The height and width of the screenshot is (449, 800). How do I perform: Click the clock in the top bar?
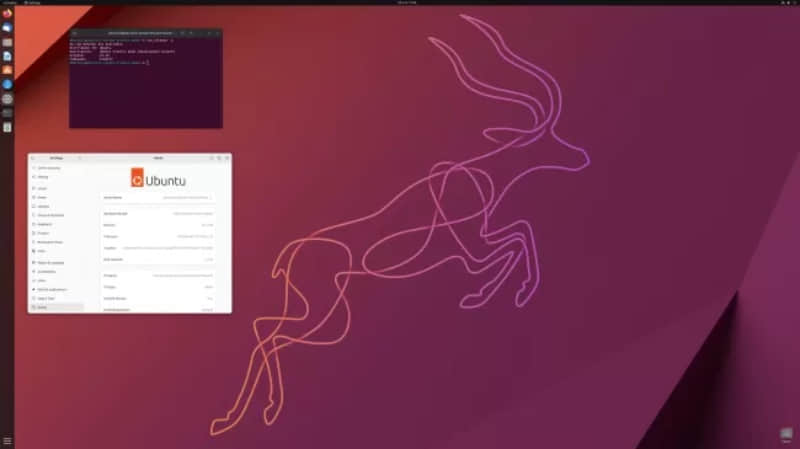400,3
